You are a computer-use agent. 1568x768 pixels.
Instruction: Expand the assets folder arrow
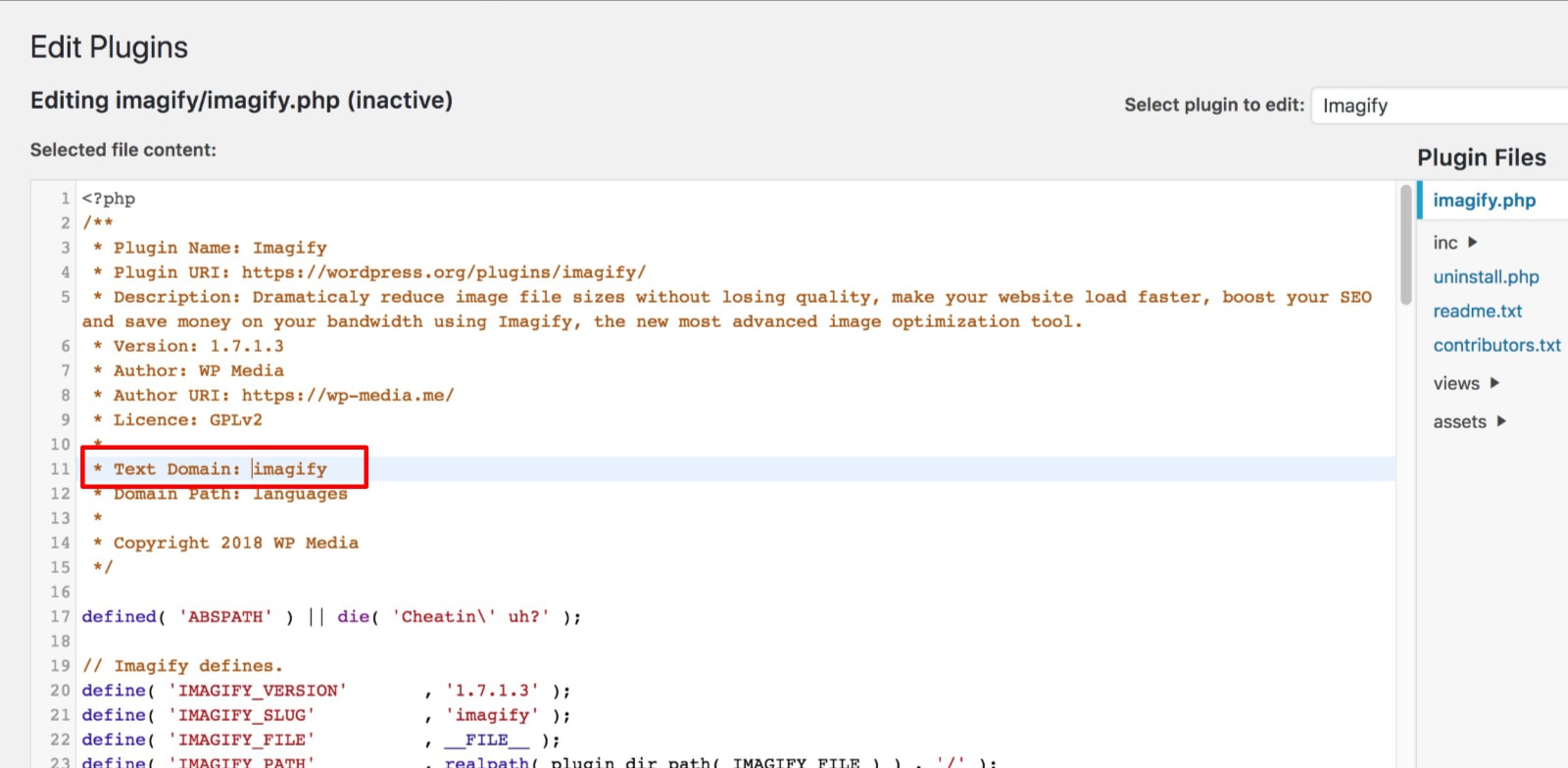click(1501, 421)
